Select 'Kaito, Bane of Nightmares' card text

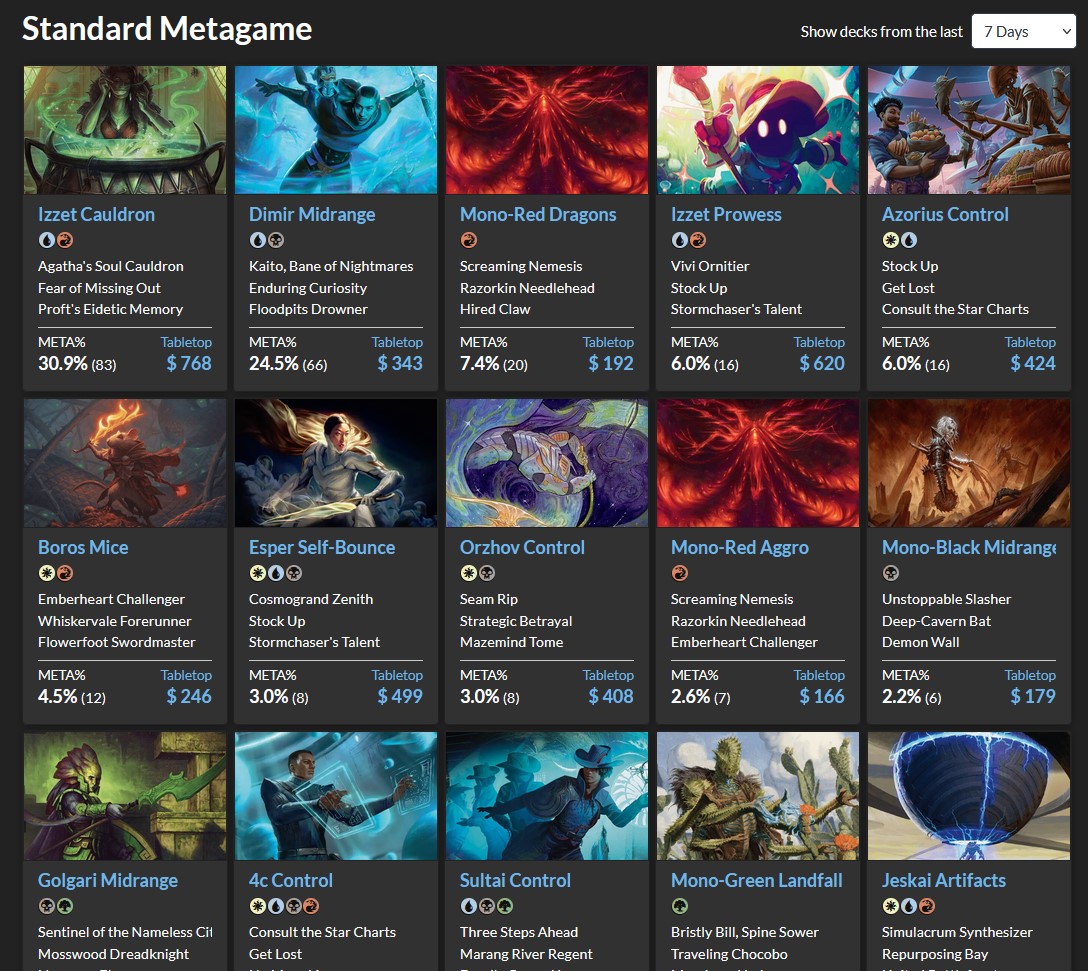pyautogui.click(x=331, y=266)
